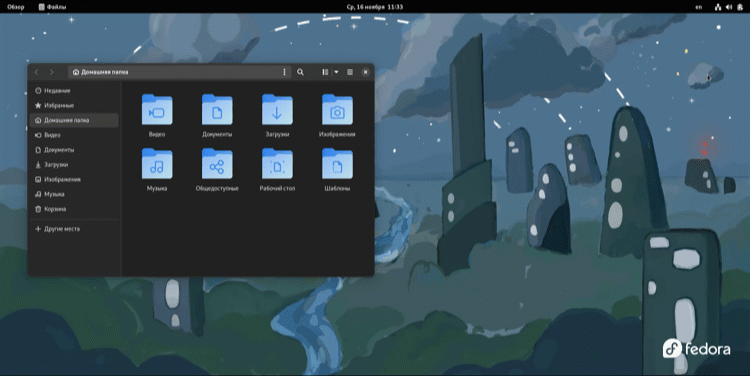The height and width of the screenshot is (376, 750).
Task: Open the Видео folder icon
Action: (157, 111)
